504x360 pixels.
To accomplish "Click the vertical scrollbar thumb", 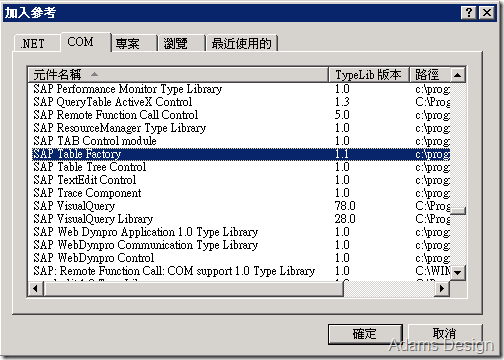I will pyautogui.click(x=458, y=211).
